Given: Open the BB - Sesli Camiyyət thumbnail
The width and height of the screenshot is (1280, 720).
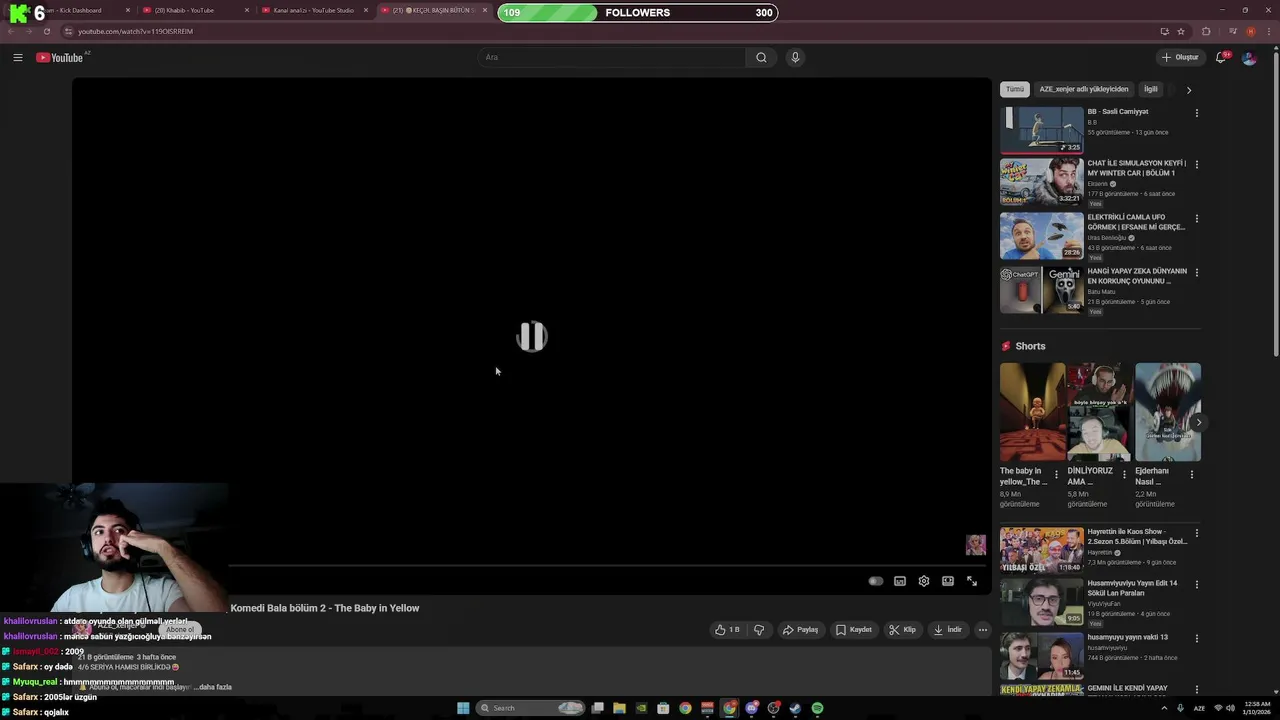Looking at the screenshot, I should click(1041, 129).
